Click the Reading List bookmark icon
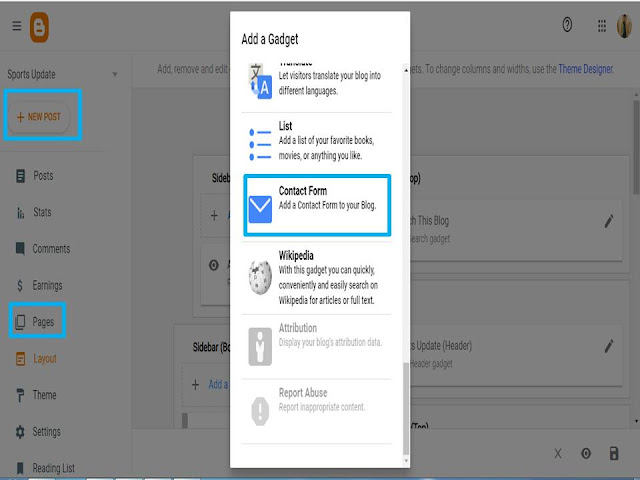Viewport: 640px width, 480px height. (x=20, y=468)
